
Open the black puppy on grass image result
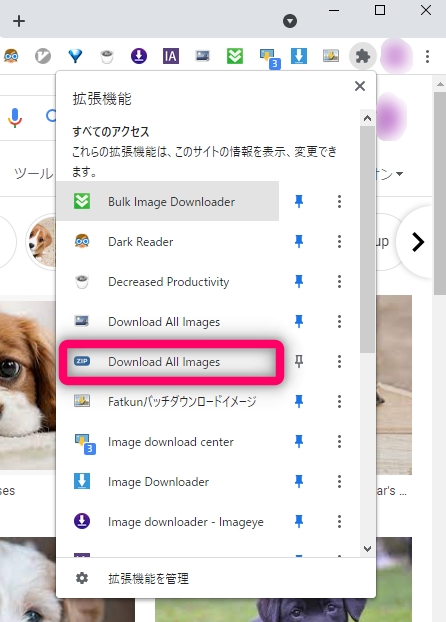[283, 609]
